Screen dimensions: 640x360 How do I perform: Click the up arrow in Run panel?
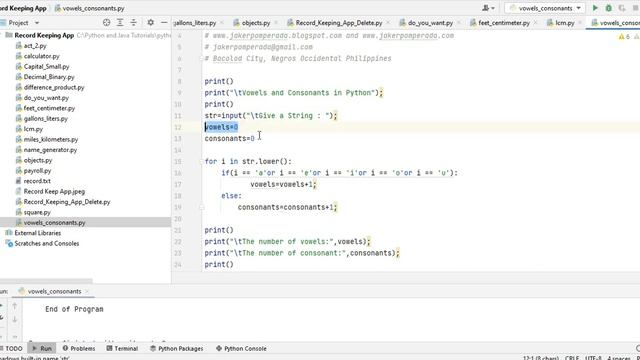15,306
